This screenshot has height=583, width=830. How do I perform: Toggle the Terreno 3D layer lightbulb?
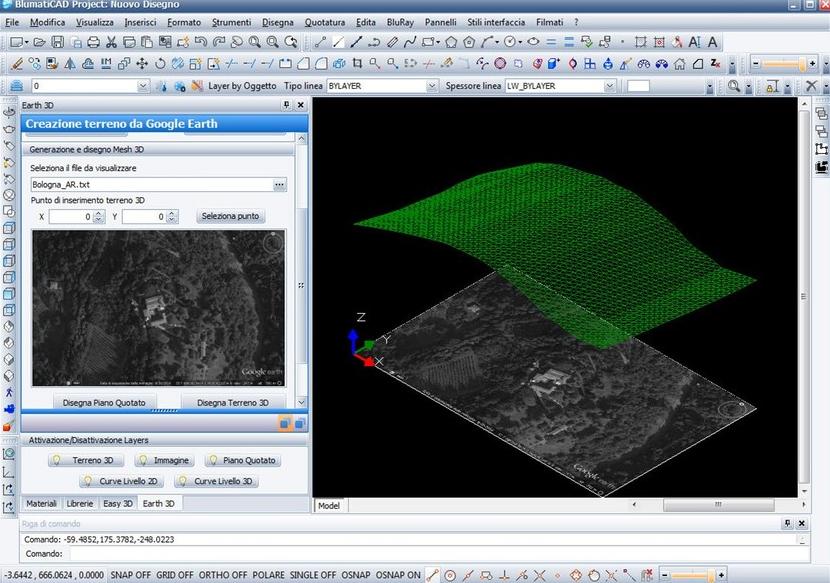[58, 460]
